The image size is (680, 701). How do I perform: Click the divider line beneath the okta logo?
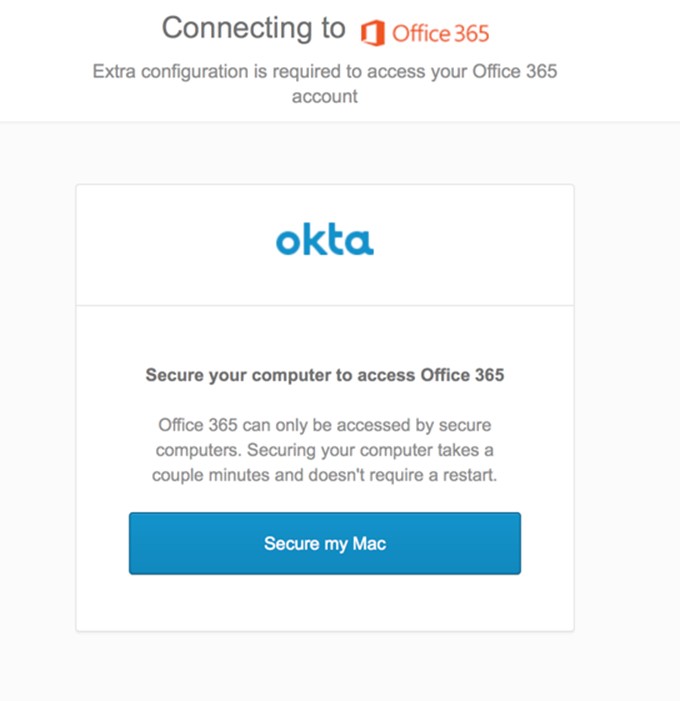tap(324, 305)
